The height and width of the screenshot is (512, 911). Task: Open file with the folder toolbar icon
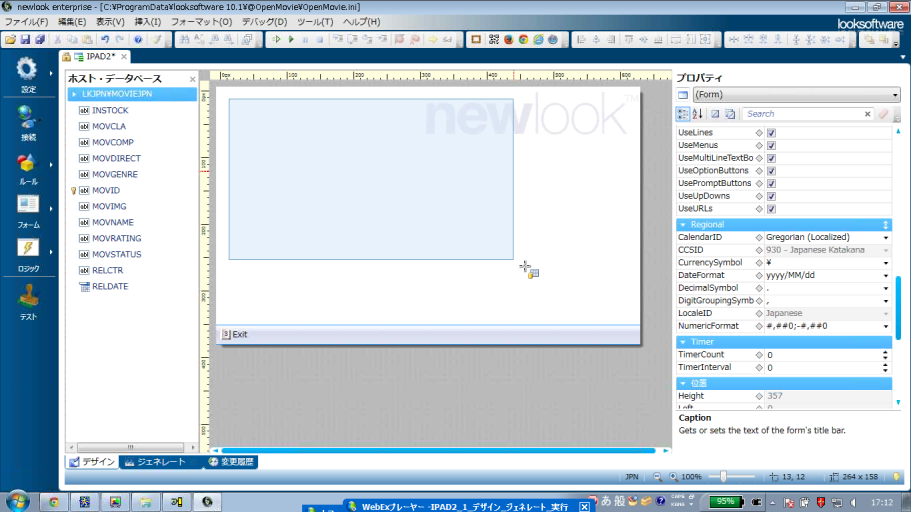point(10,40)
